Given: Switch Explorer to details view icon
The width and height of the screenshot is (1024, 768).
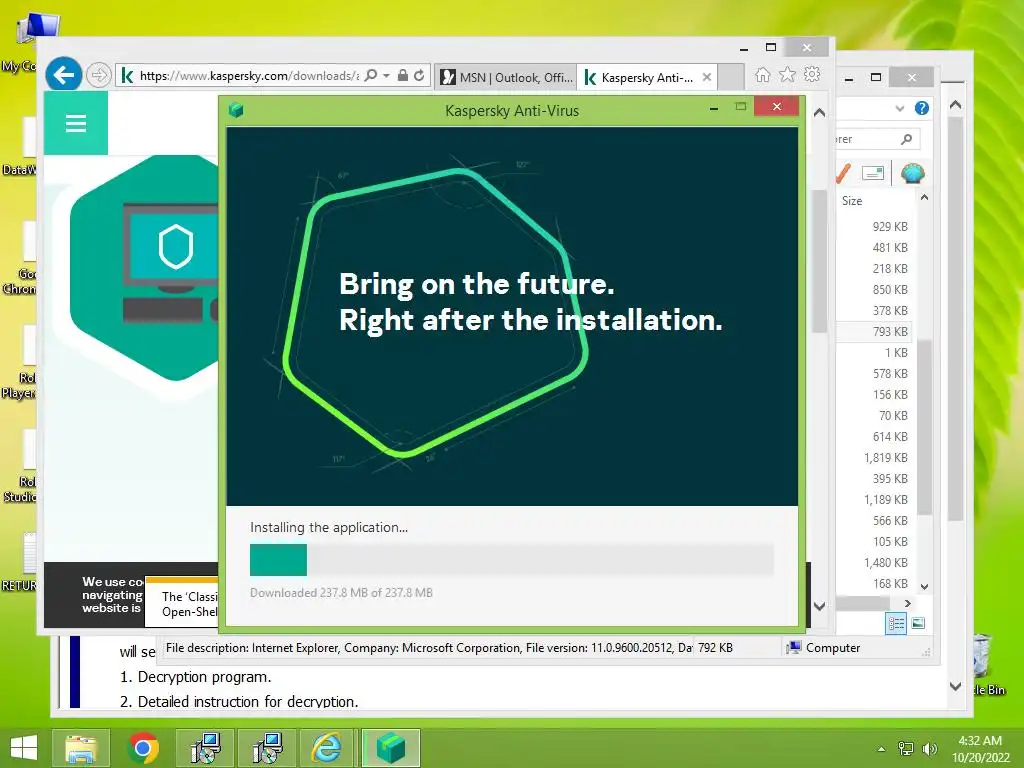Looking at the screenshot, I should (x=896, y=623).
